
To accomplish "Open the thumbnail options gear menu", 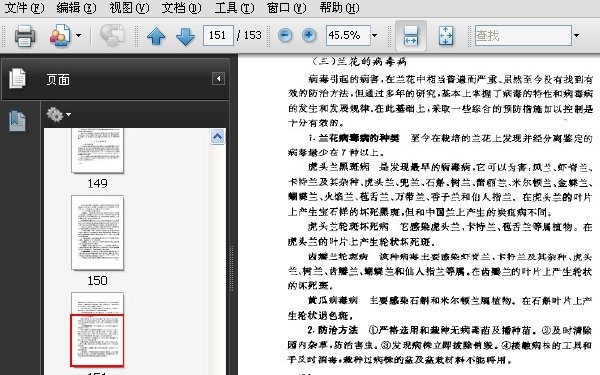I will [58, 114].
